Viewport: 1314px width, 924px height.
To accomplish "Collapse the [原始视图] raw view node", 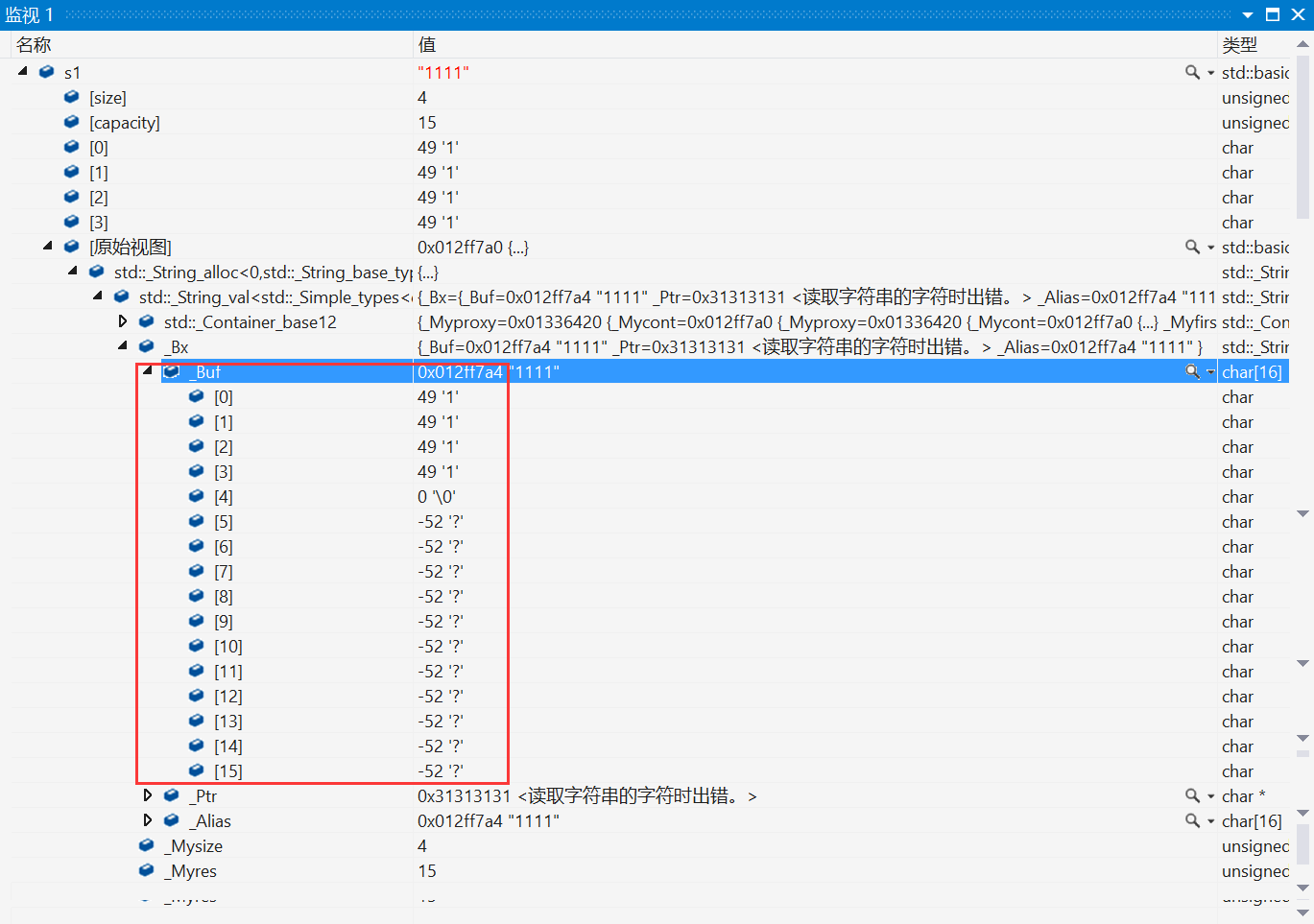I will point(47,246).
